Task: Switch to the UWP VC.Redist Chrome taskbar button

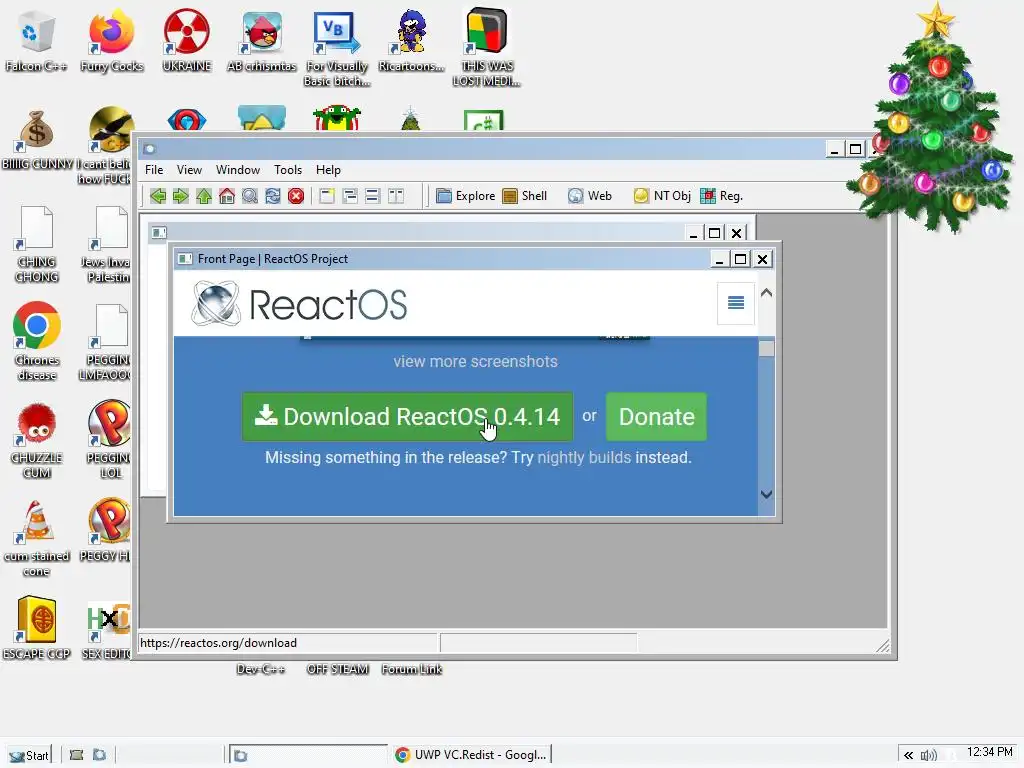Action: (471, 755)
